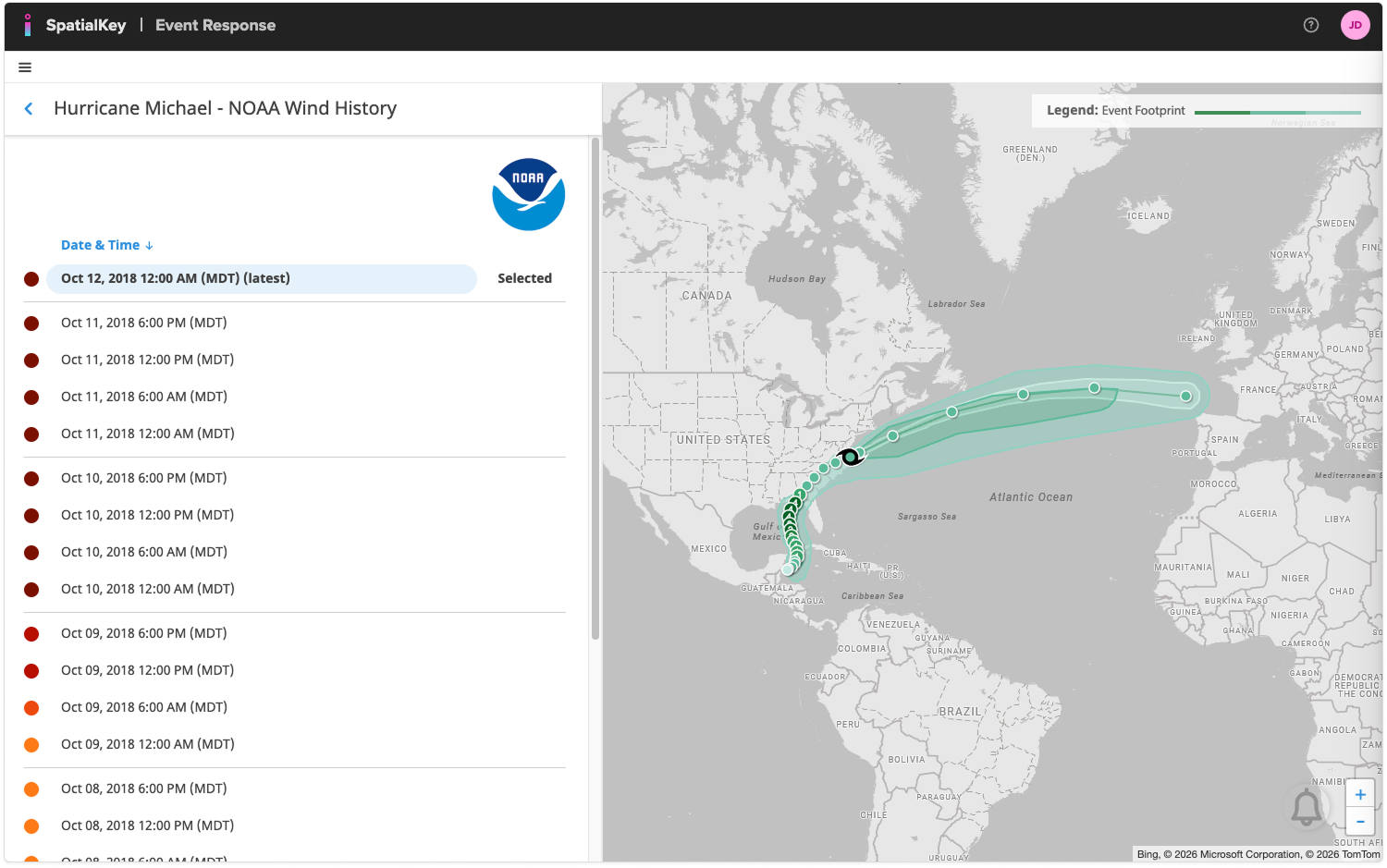Click the Event Footprint legend color bar
This screenshot has height=868, width=1387.
coord(1277,112)
